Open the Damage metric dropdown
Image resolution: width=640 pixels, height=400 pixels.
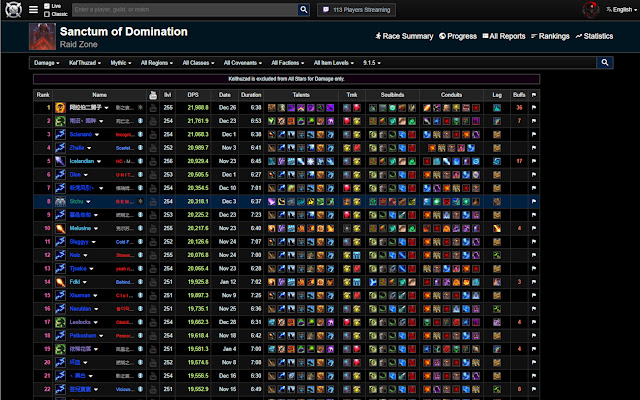(x=47, y=63)
